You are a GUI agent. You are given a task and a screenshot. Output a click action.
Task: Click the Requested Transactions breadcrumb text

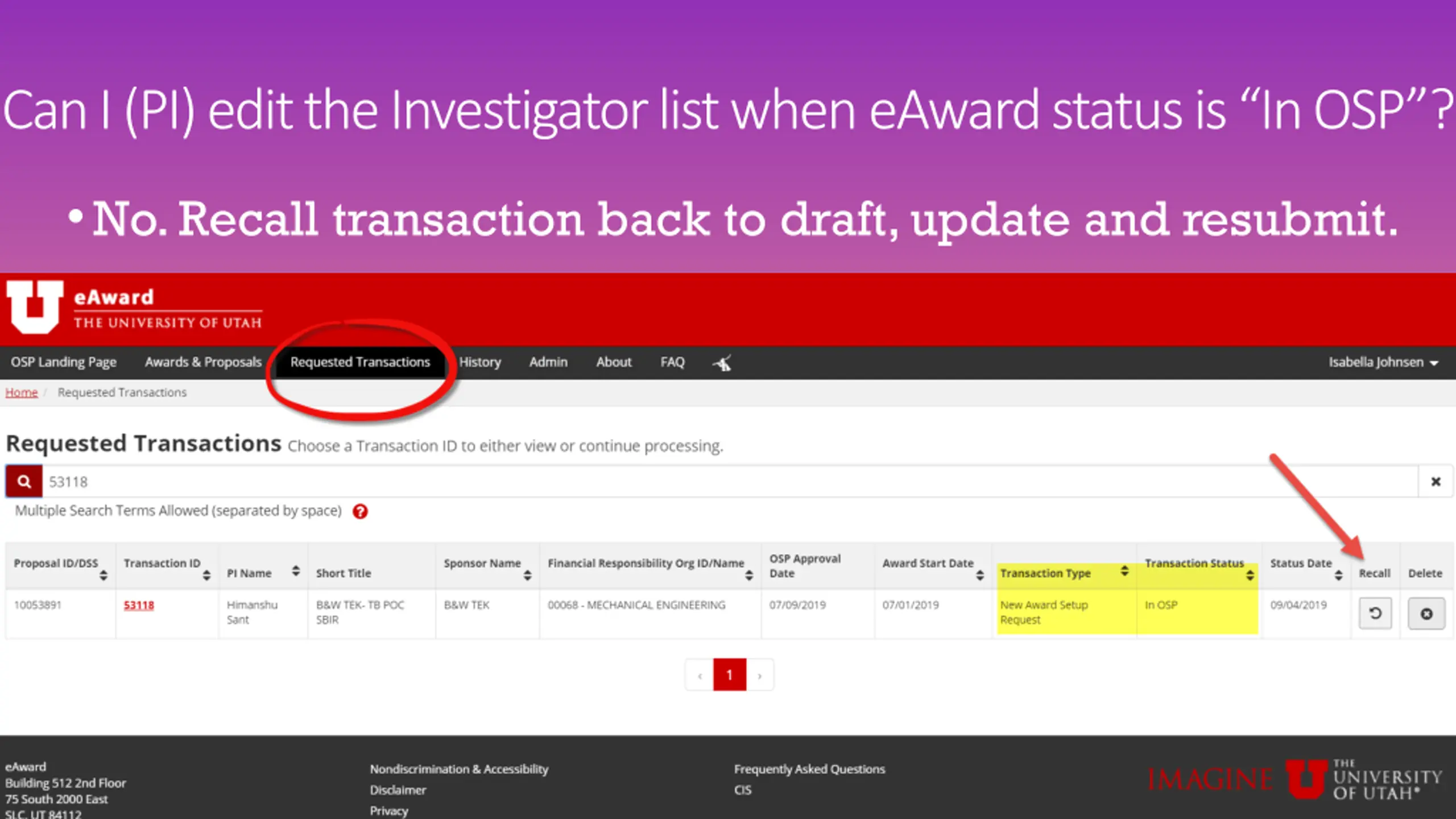tap(122, 392)
